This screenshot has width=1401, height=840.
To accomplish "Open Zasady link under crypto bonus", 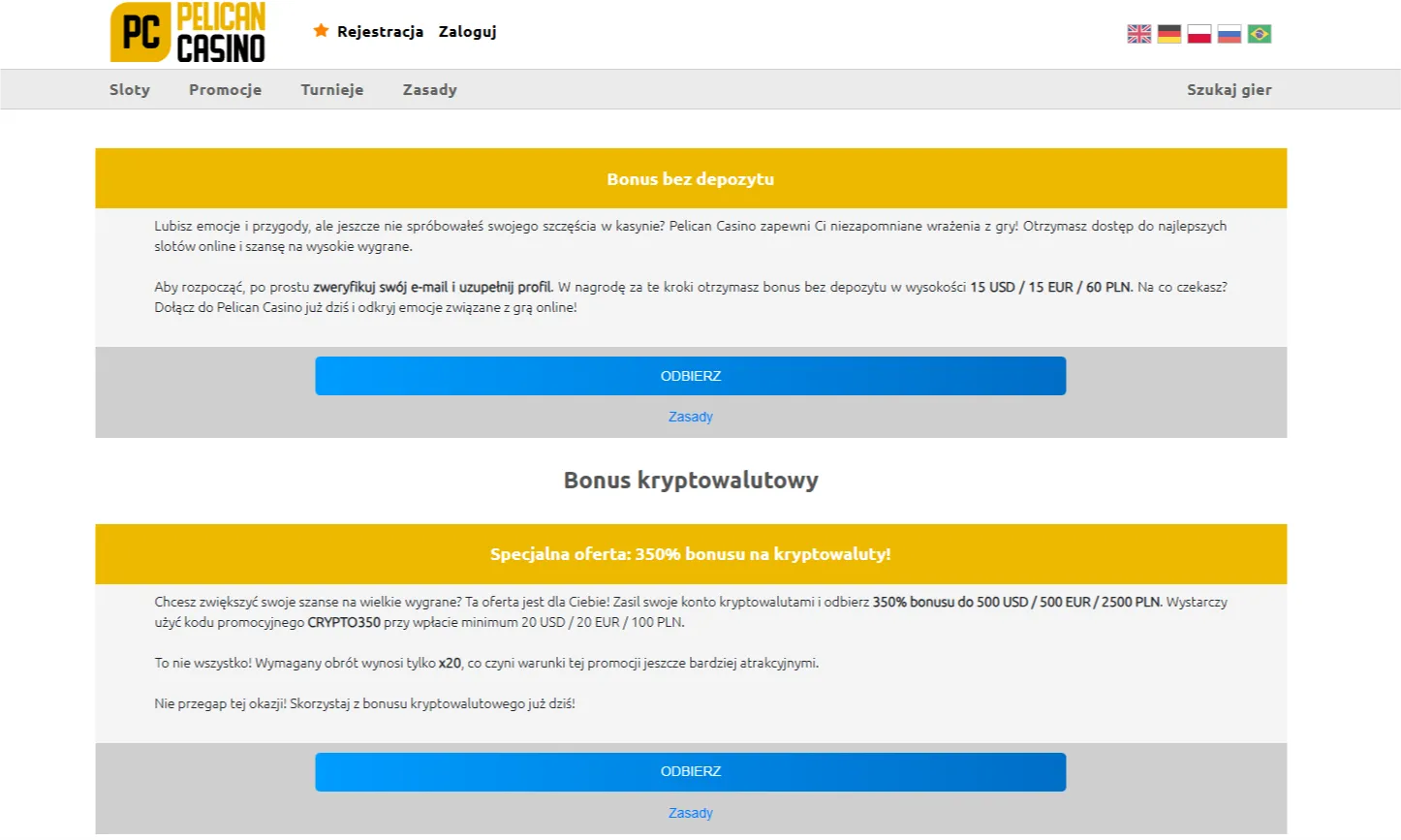I will point(691,814).
